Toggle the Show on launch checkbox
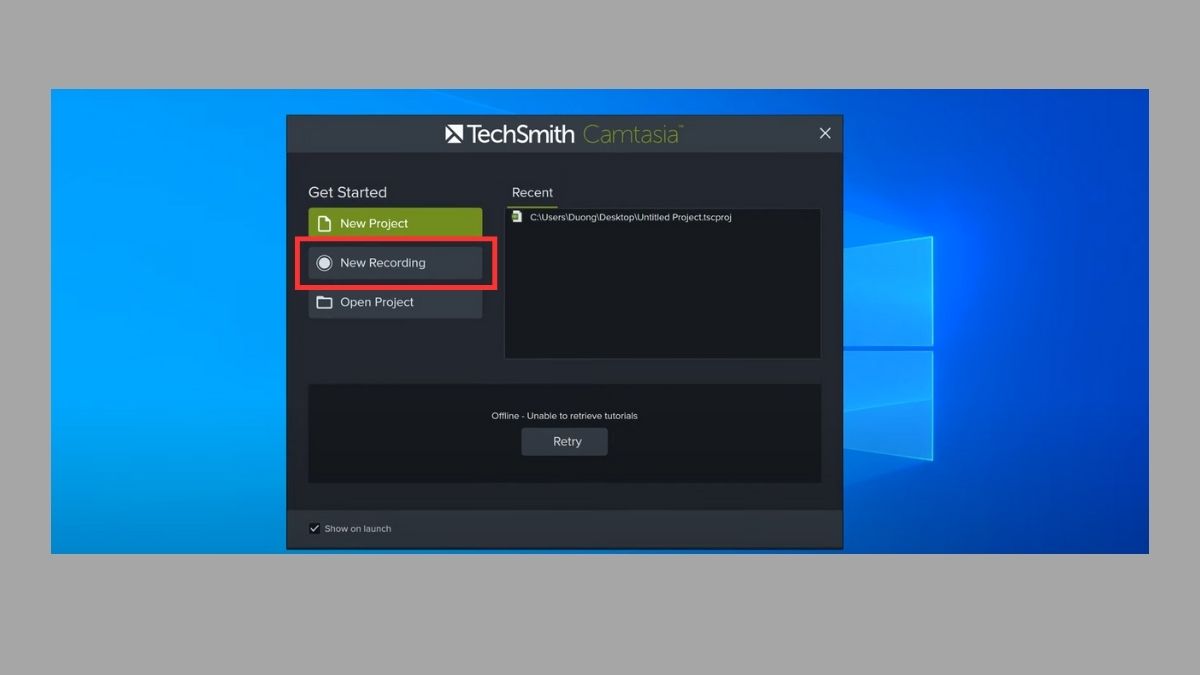Viewport: 1200px width, 675px height. coord(315,528)
